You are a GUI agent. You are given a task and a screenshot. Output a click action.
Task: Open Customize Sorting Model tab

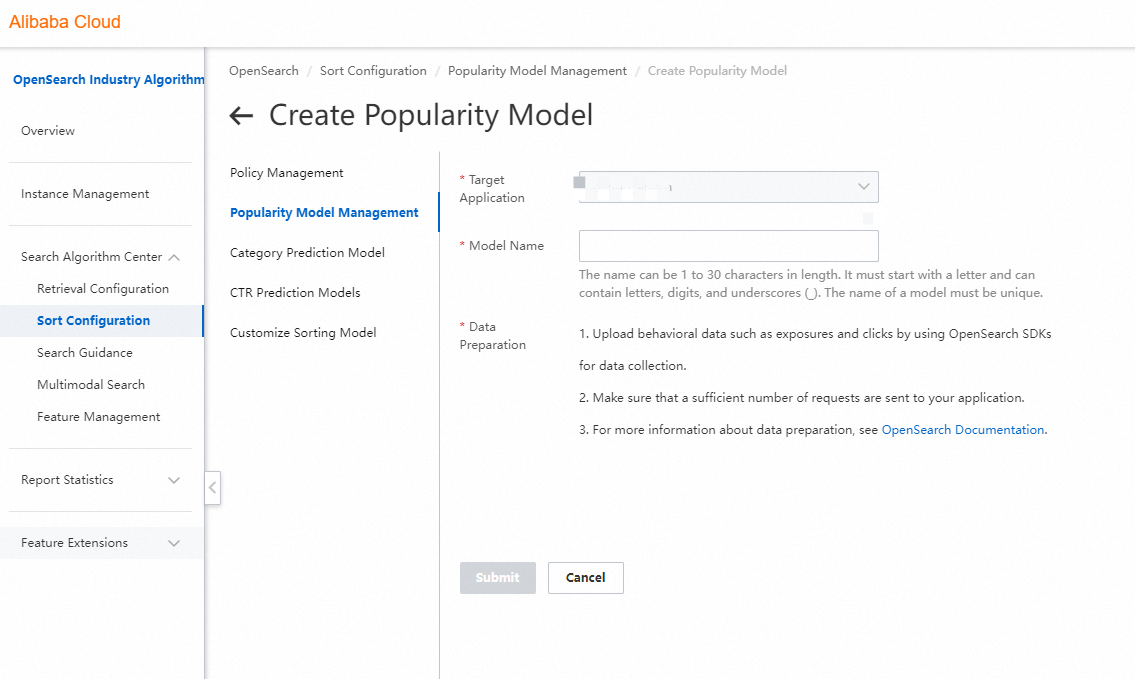tap(303, 333)
